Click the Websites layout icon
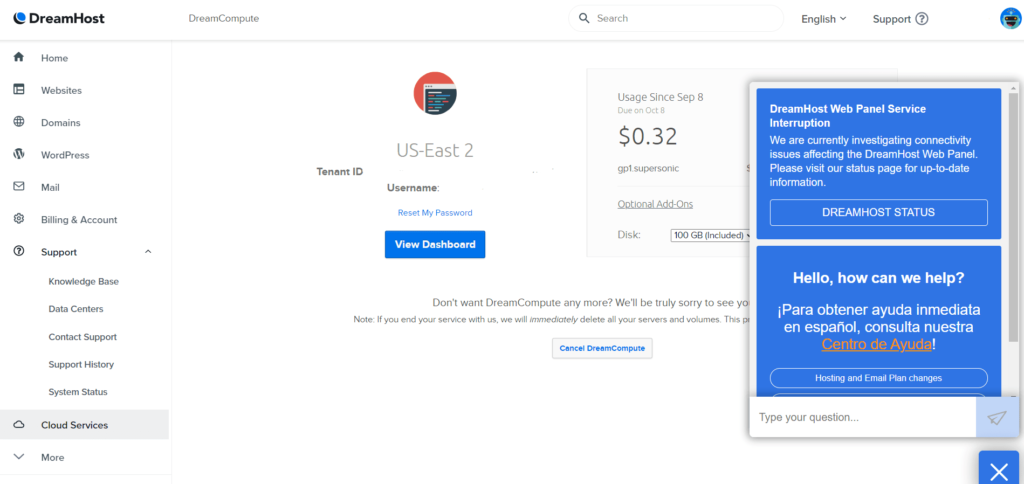Image resolution: width=1024 pixels, height=484 pixels. [x=19, y=89]
